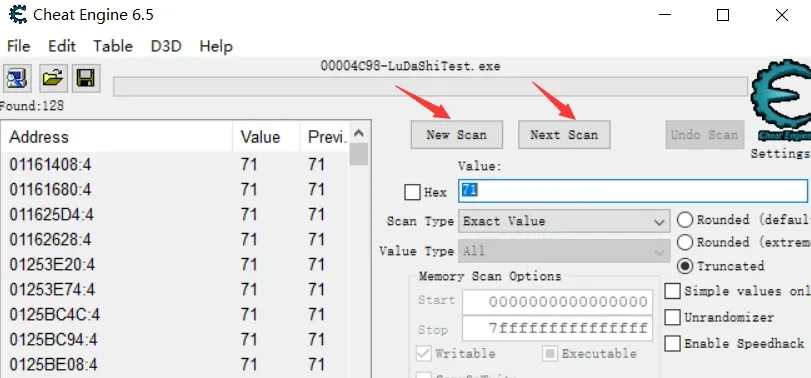
Task: Click the title bar Cheat Engine icon
Action: point(18,14)
